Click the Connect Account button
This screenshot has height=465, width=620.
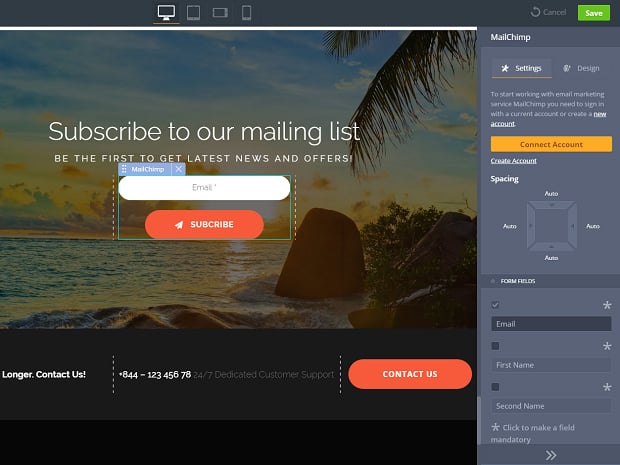point(551,145)
